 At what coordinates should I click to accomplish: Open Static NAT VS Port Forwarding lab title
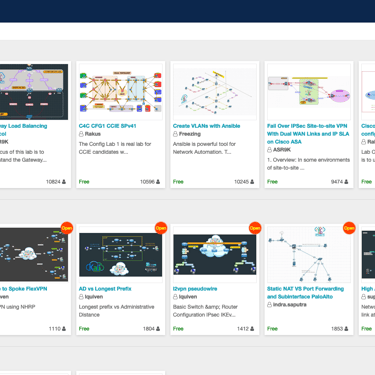pyautogui.click(x=305, y=293)
